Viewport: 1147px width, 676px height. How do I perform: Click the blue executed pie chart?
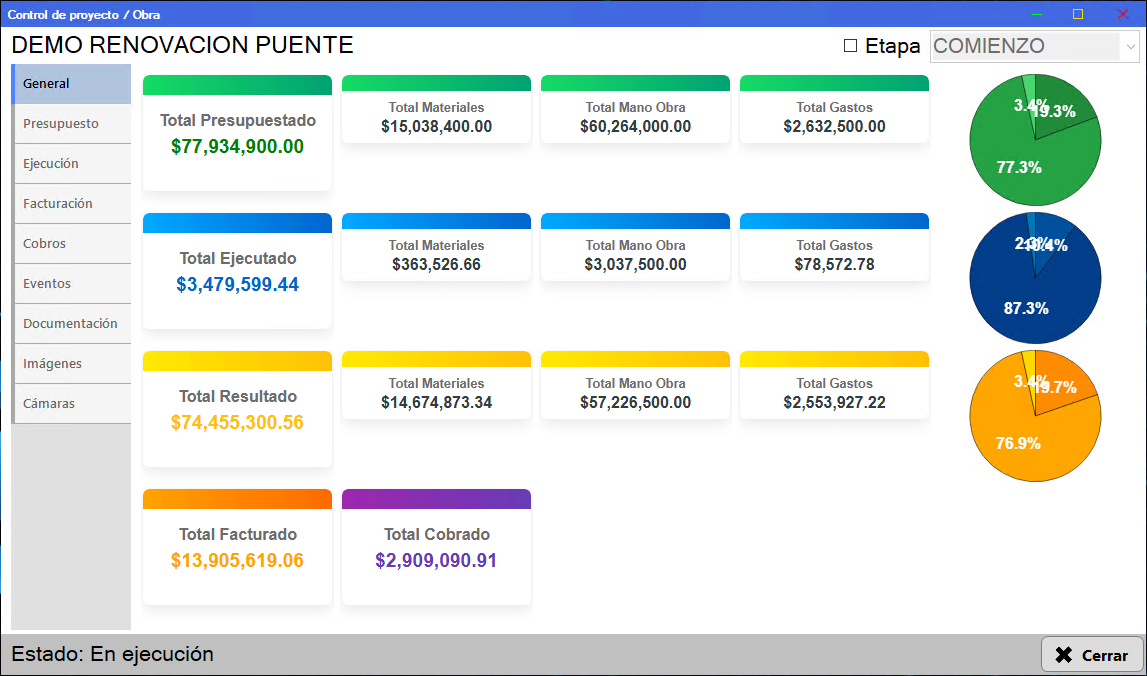[1035, 278]
